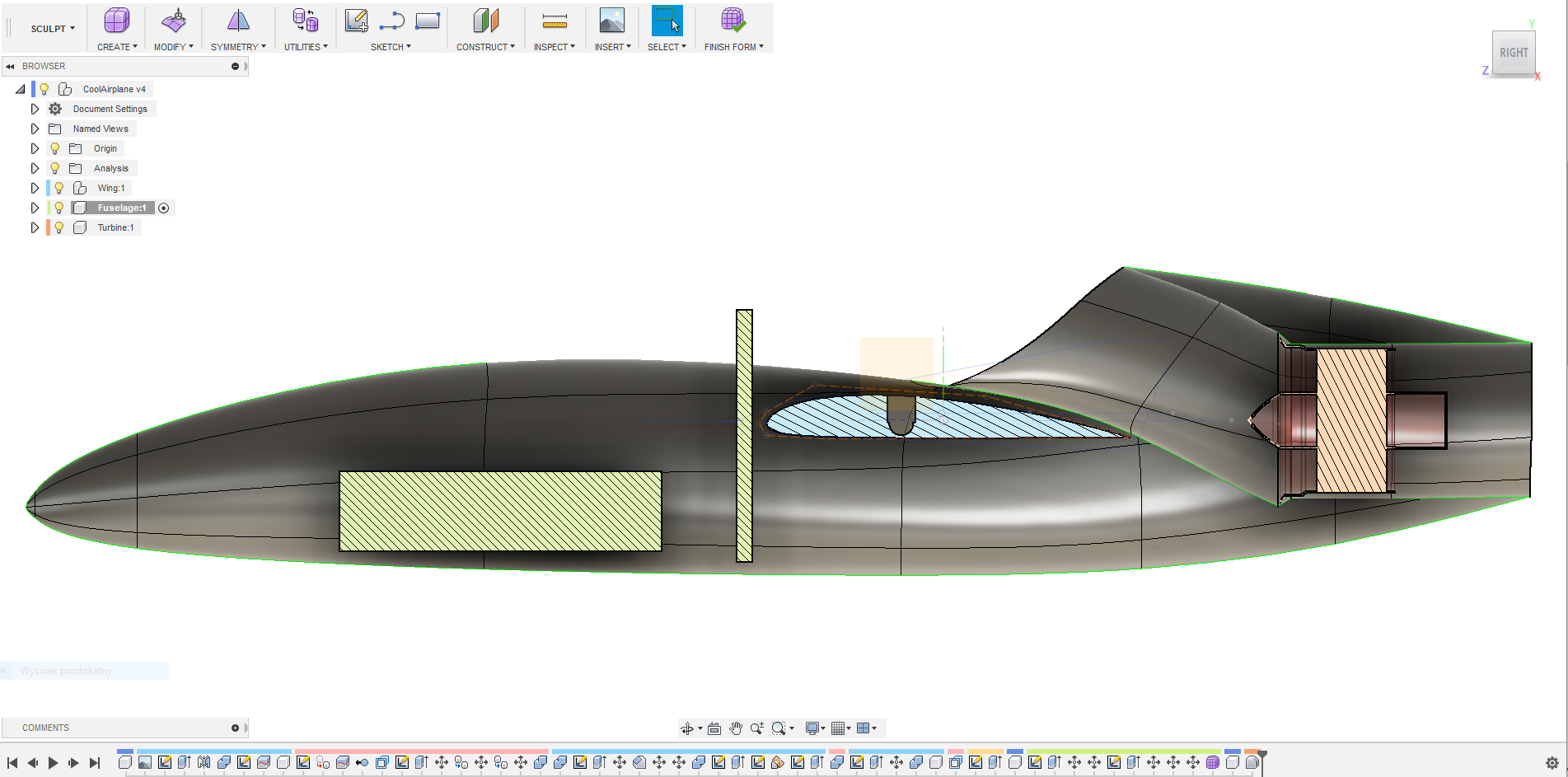Expand the Fuselage:1 tree node
The image size is (1568, 777).
[x=35, y=208]
